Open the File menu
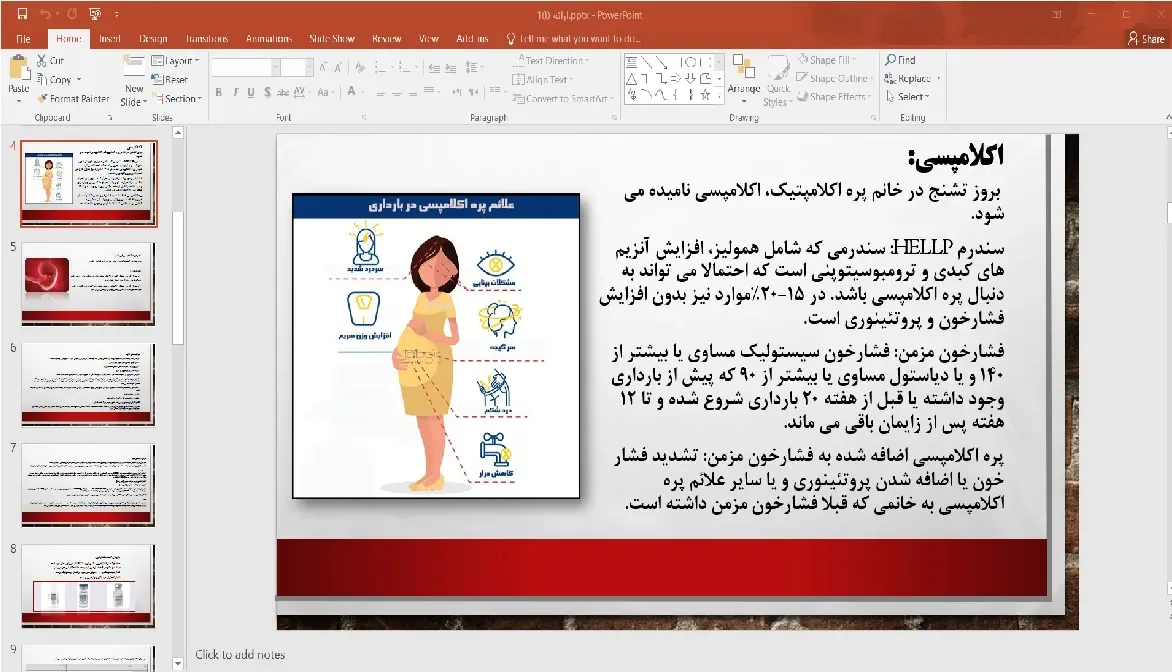Viewport: 1172px width, 672px height. pos(23,38)
